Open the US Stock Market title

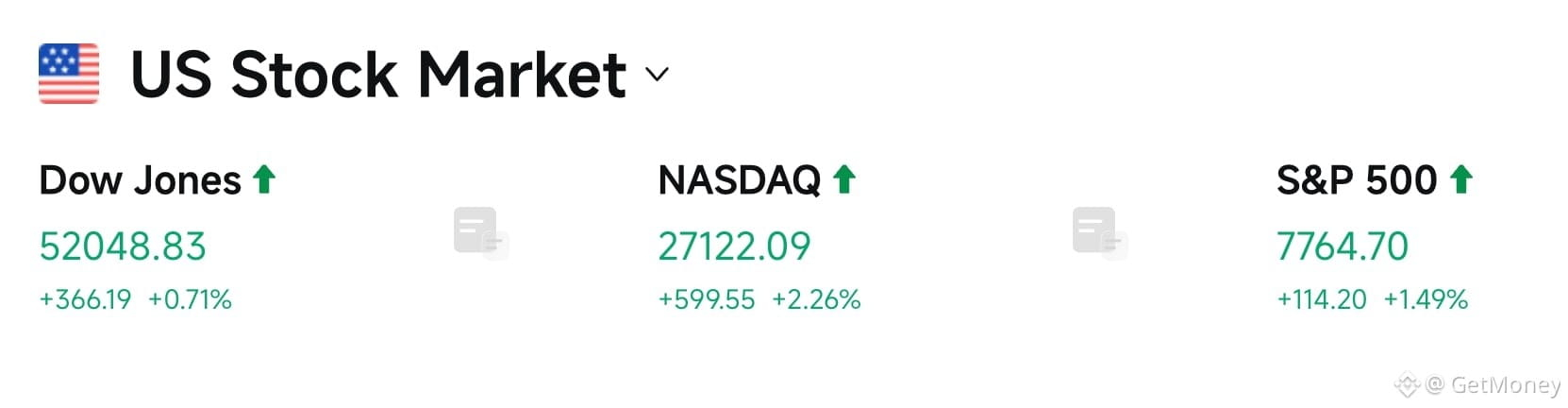click(x=378, y=75)
